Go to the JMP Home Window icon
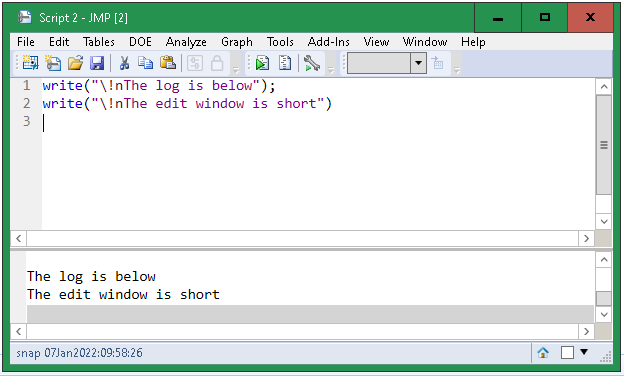Image resolution: width=624 pixels, height=376 pixels. 543,353
